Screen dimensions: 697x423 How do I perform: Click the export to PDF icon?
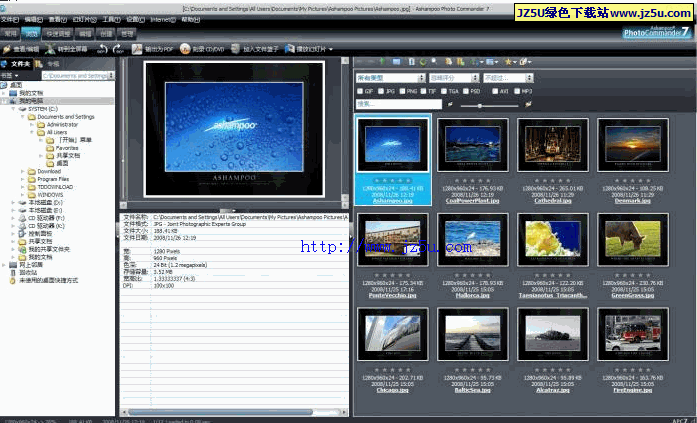137,49
